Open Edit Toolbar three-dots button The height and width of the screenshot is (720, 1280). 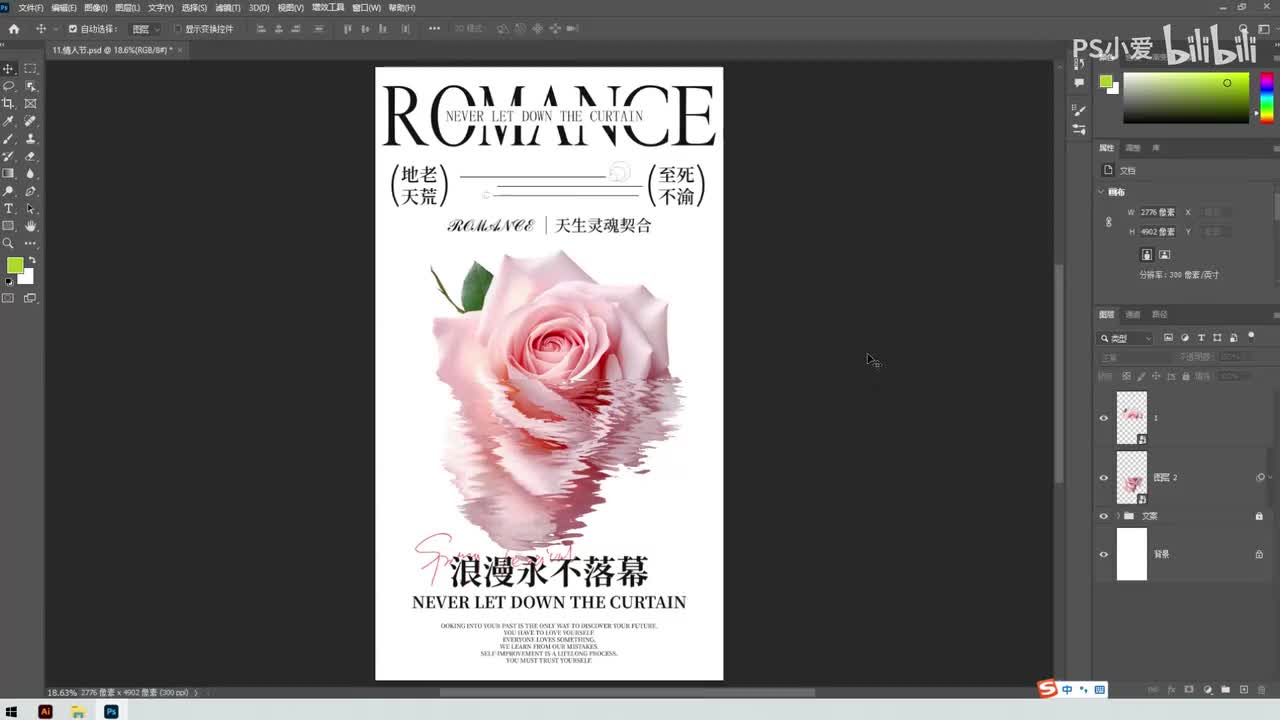[x=30, y=243]
